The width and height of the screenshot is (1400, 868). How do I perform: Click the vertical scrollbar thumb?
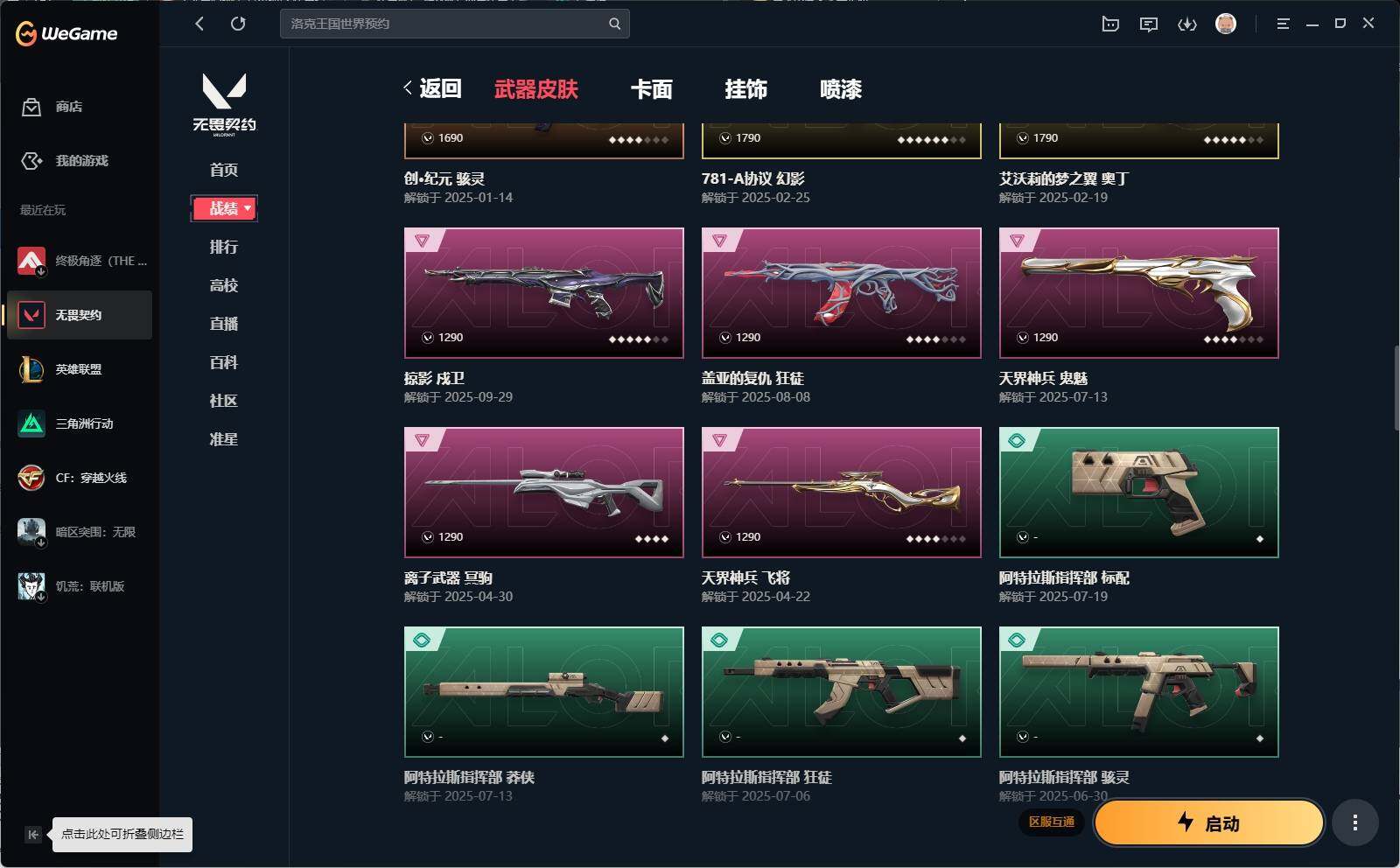click(1396, 388)
